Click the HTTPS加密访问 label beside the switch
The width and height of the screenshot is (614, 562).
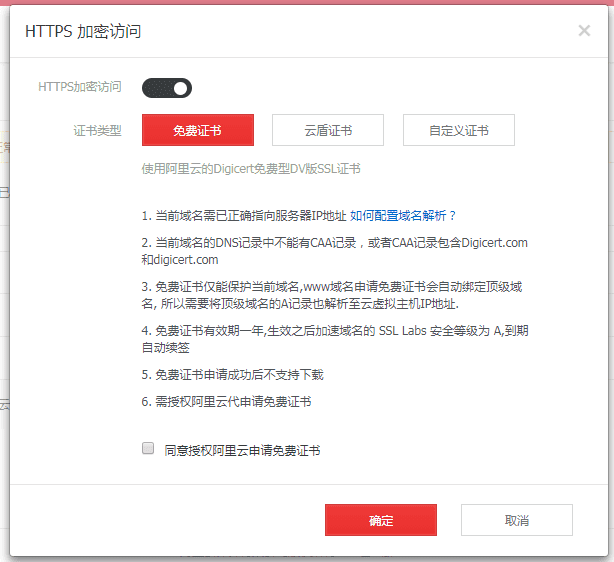80,87
